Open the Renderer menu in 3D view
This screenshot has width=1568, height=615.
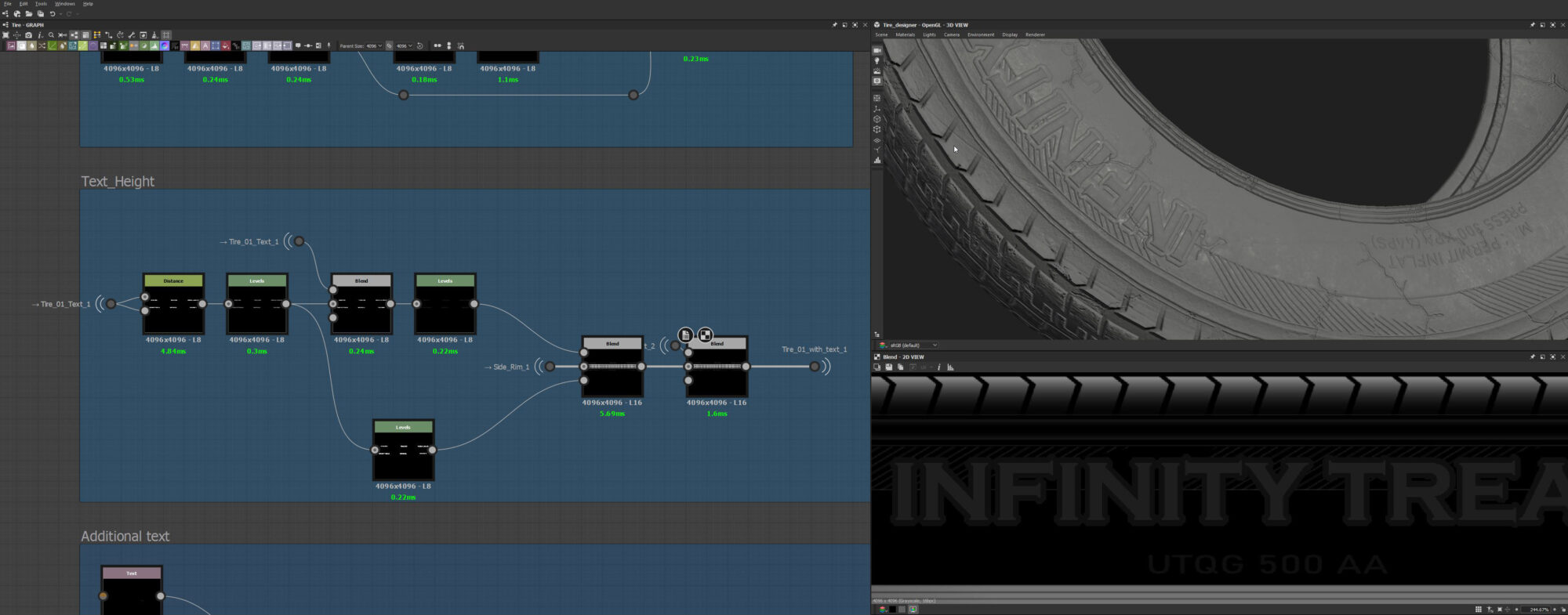[x=1035, y=34]
